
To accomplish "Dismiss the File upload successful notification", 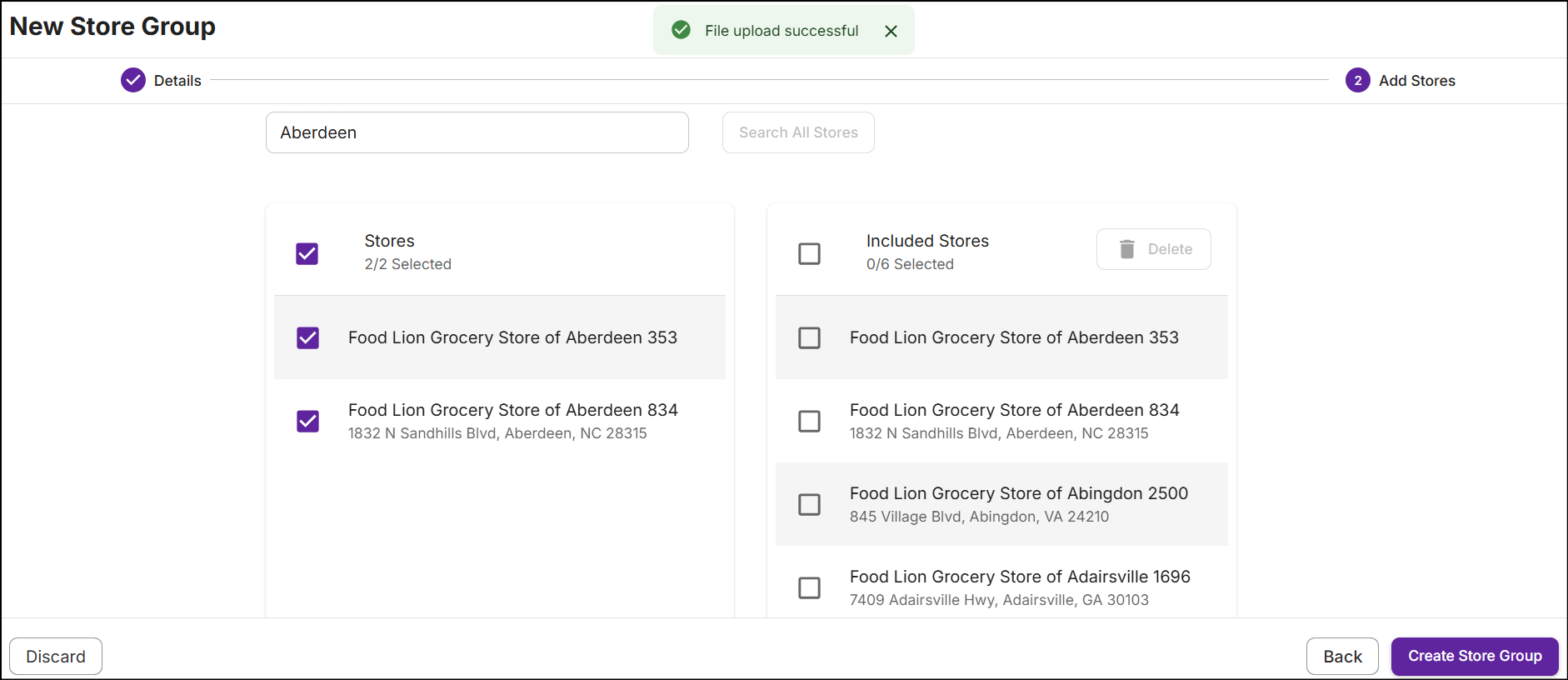I will pyautogui.click(x=891, y=31).
